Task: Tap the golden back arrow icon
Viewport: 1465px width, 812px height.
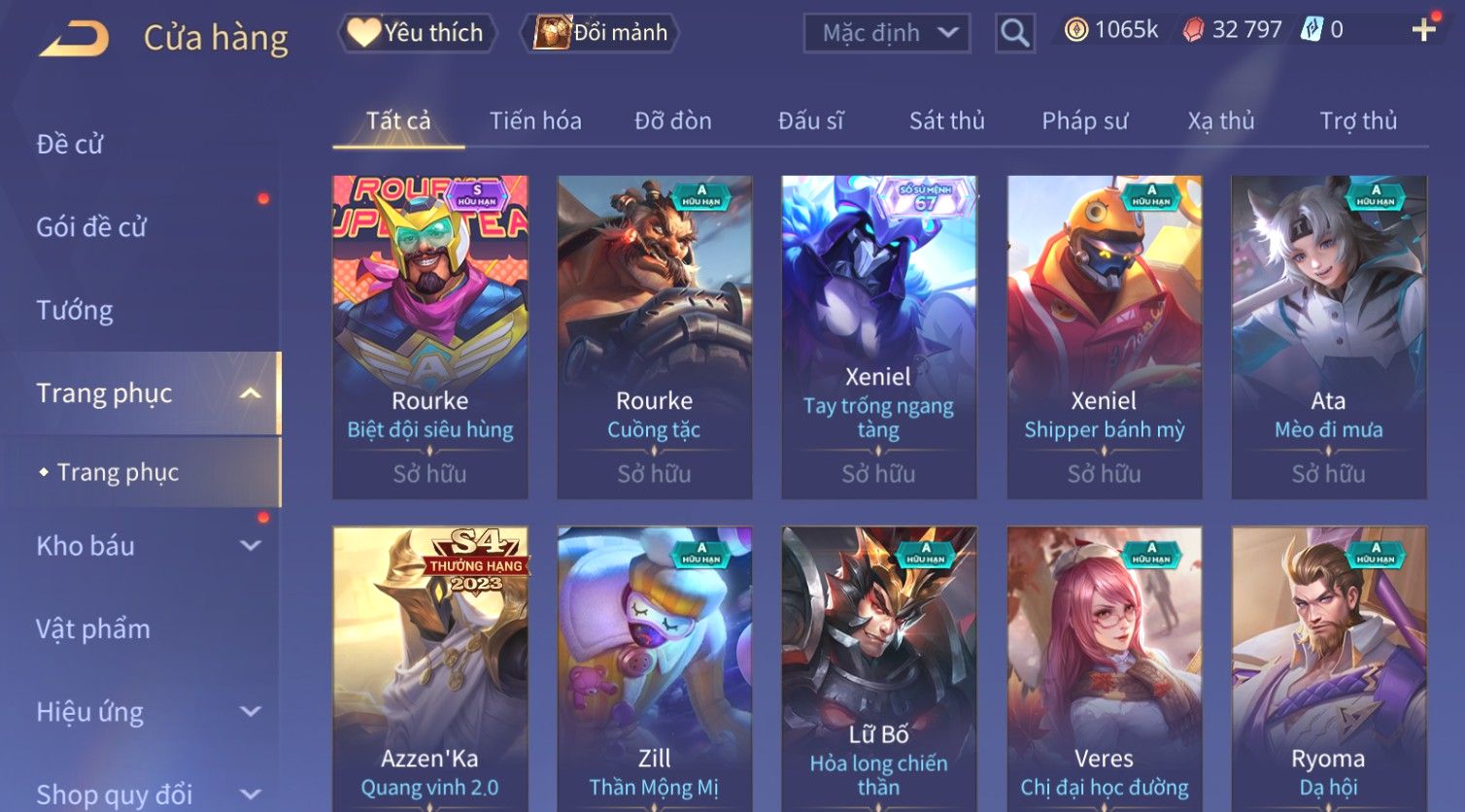Action: pos(74,39)
